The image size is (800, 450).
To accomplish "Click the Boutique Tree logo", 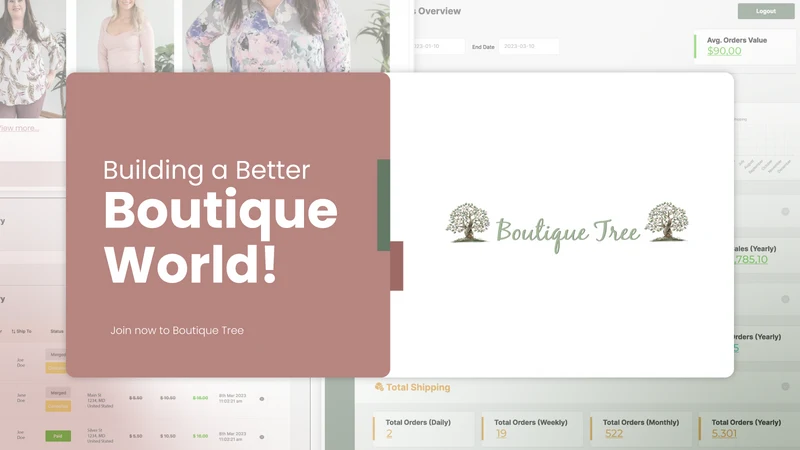I will coord(567,227).
